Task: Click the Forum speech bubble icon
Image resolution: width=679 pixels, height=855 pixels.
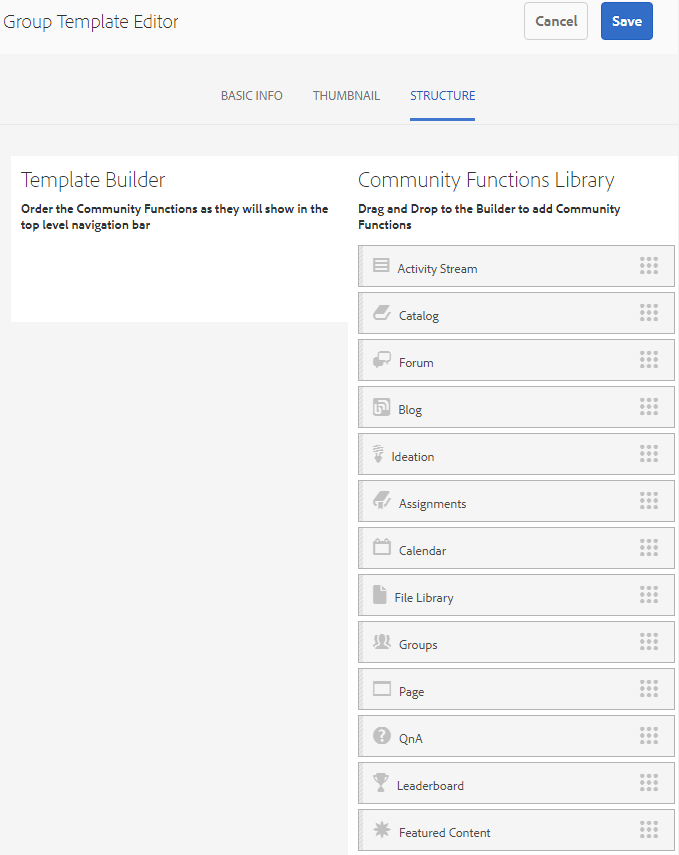Action: pyautogui.click(x=380, y=360)
